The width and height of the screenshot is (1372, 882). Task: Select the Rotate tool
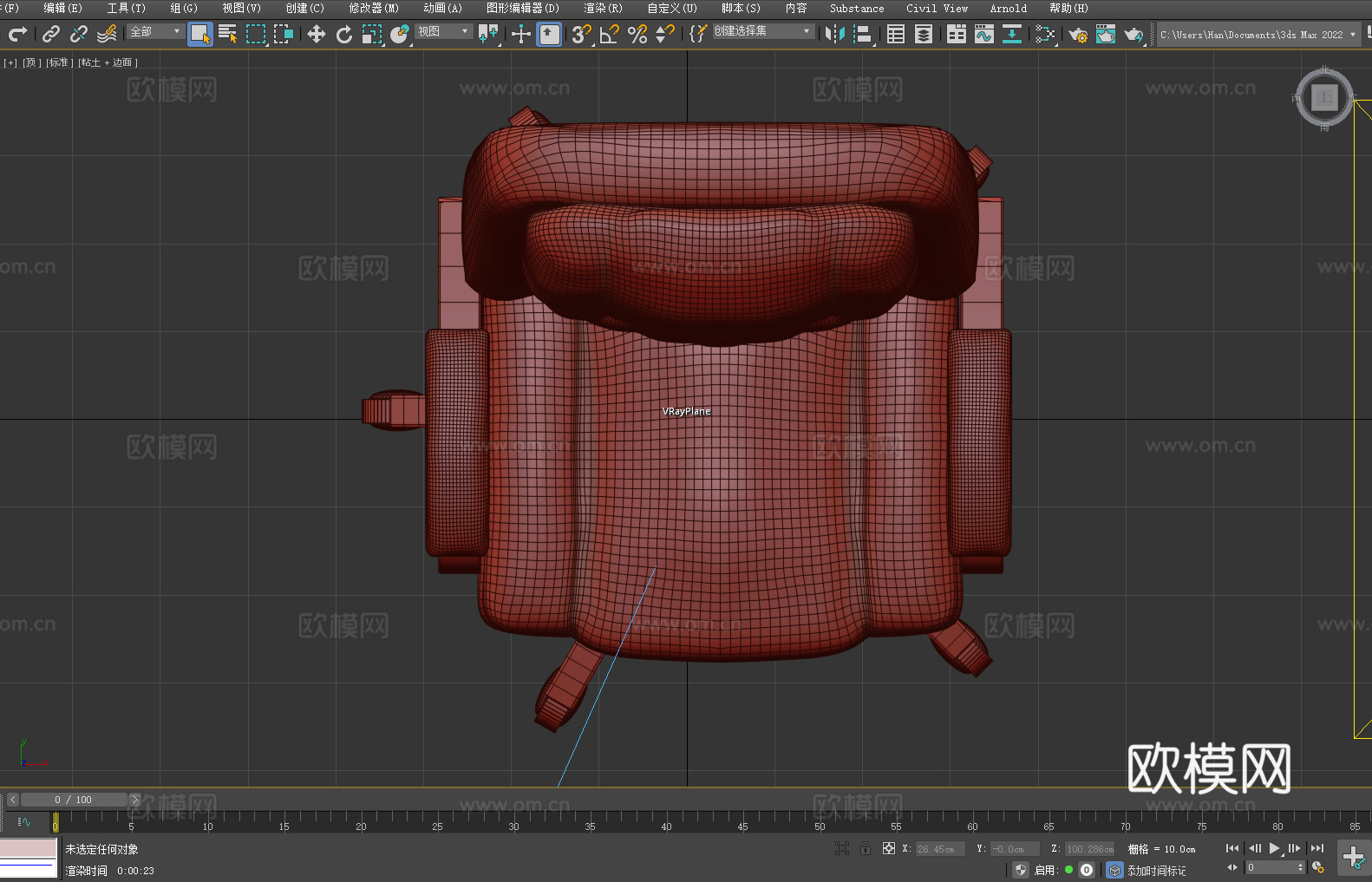(x=344, y=34)
